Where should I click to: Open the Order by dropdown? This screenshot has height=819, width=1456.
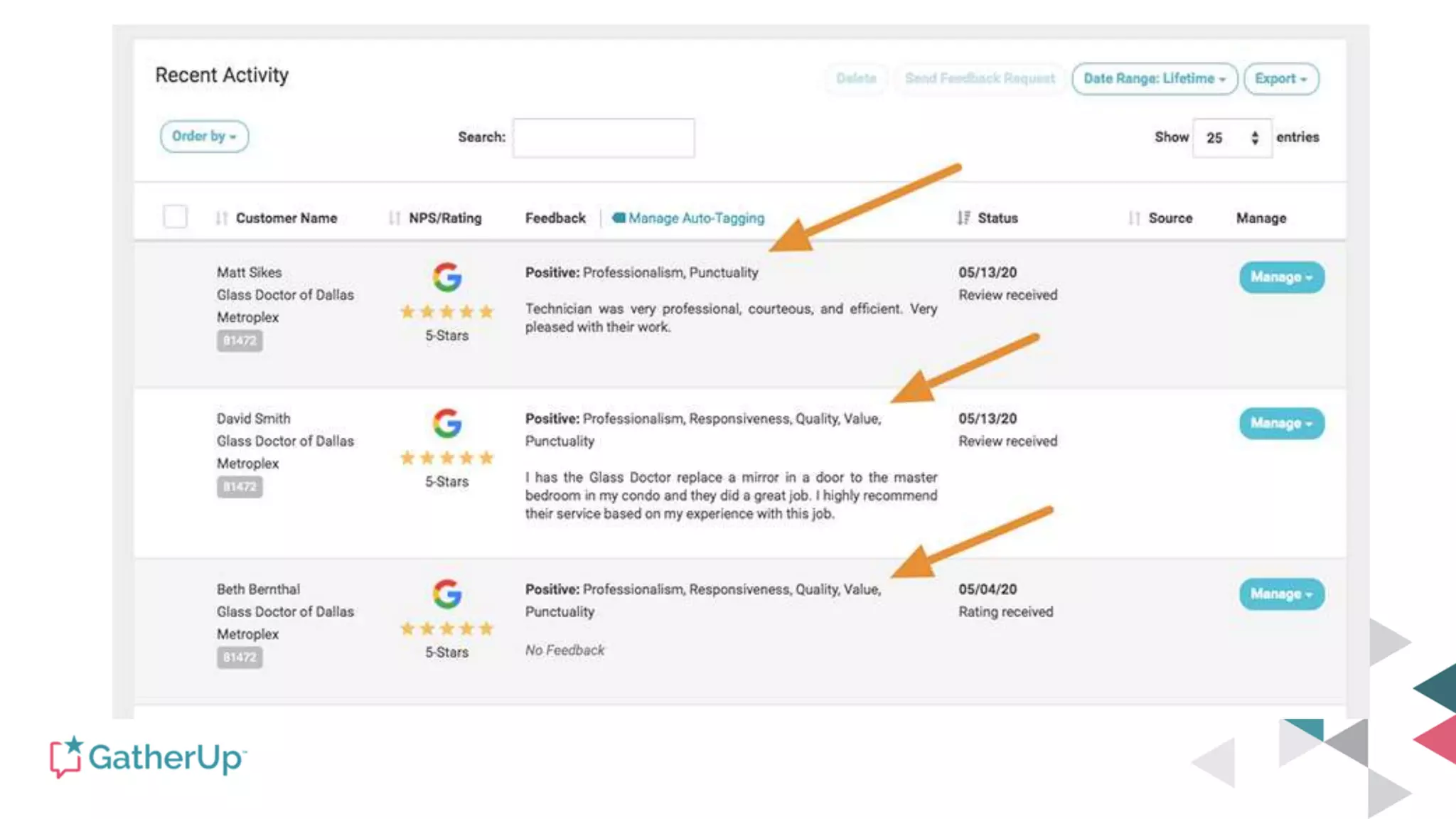pyautogui.click(x=204, y=136)
